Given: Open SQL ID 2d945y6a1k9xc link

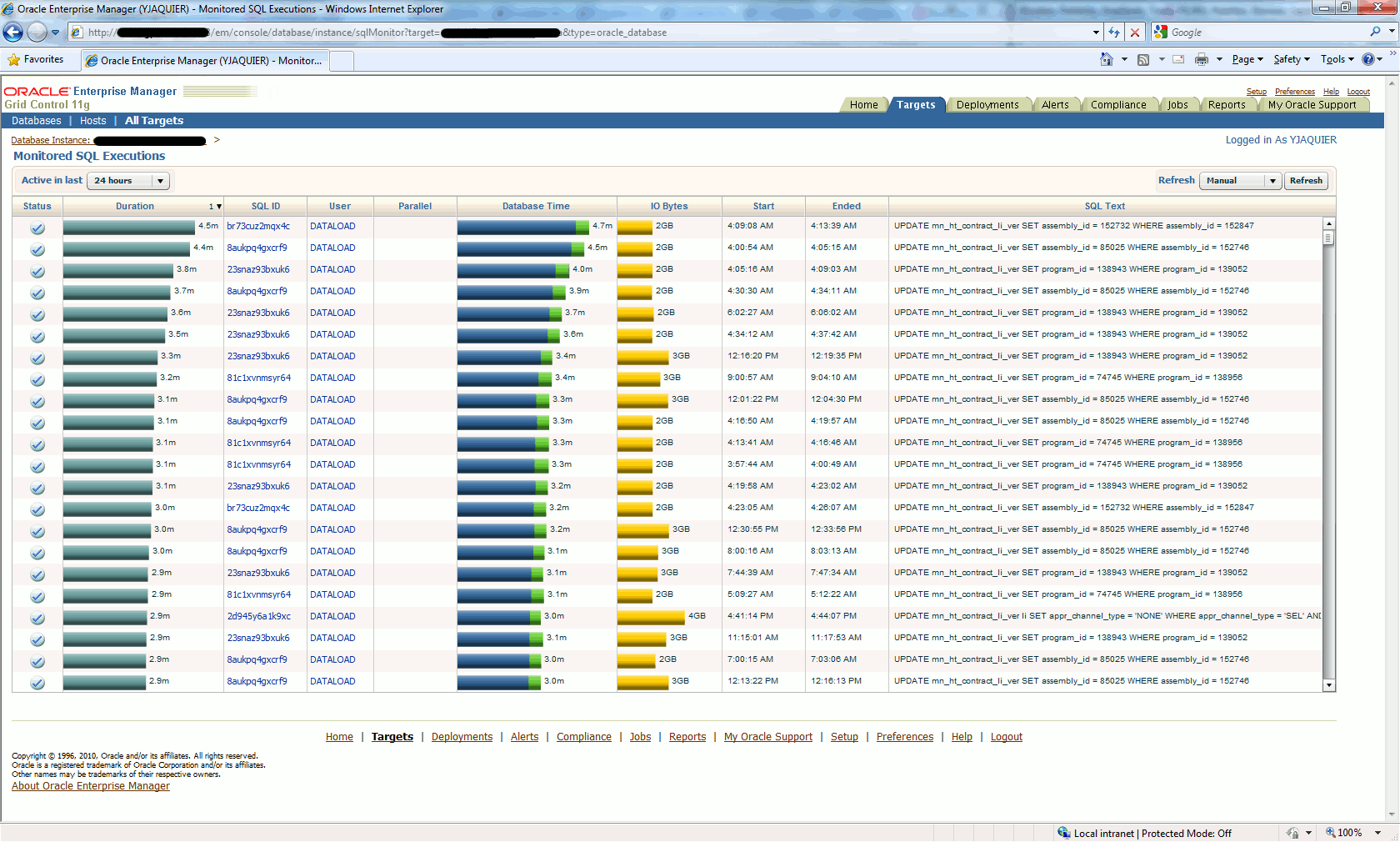Looking at the screenshot, I should pyautogui.click(x=259, y=617).
